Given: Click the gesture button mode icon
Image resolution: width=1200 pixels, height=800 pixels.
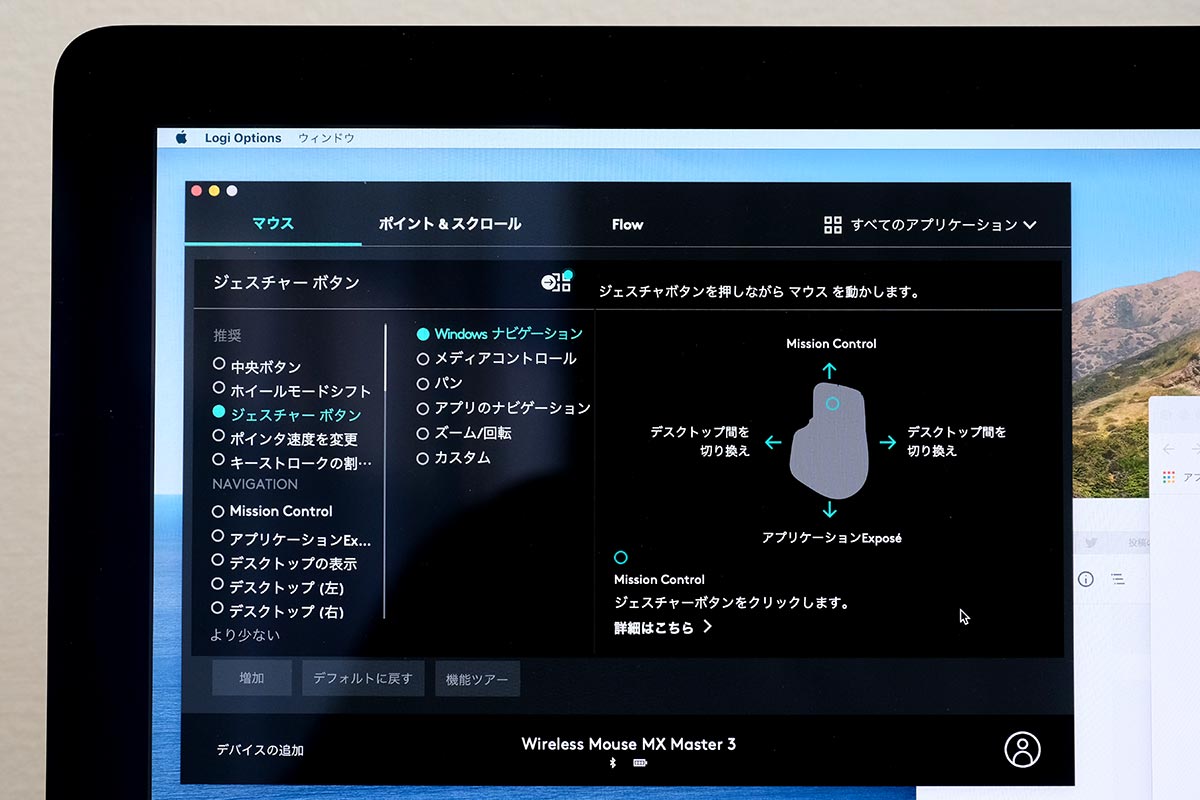Looking at the screenshot, I should 558,281.
